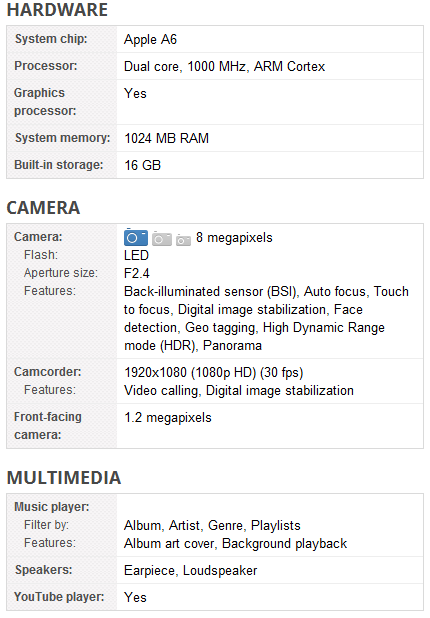
Task: Click the Front-facing camera label
Action: click(48, 426)
